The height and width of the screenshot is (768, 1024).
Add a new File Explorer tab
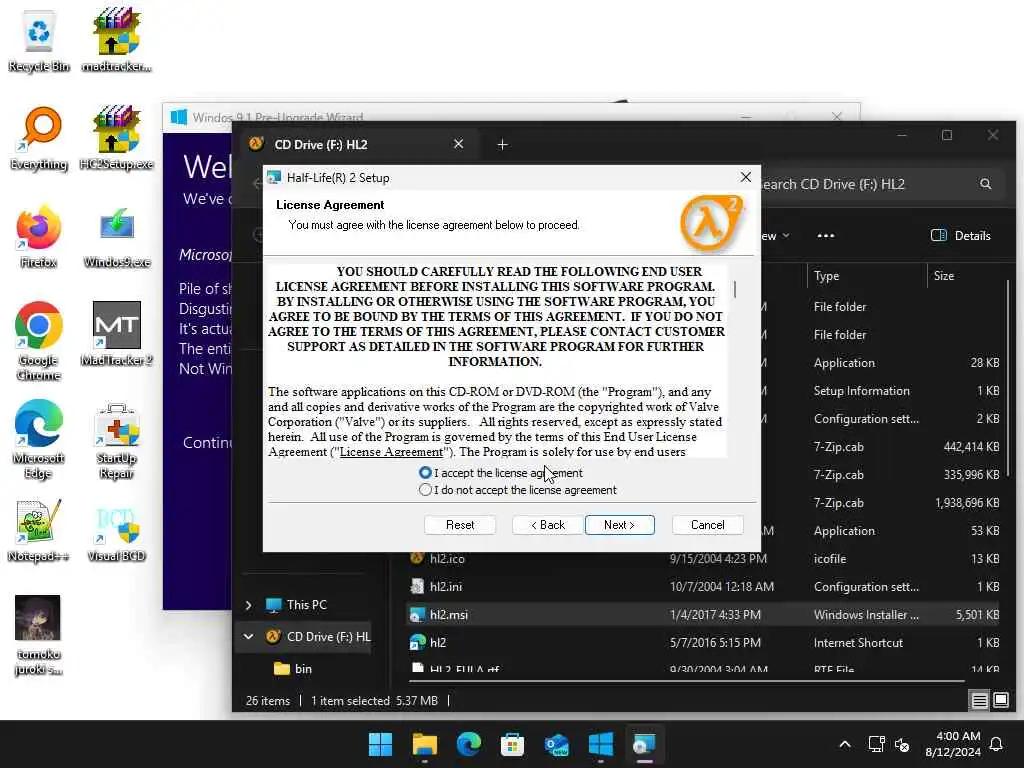click(502, 144)
